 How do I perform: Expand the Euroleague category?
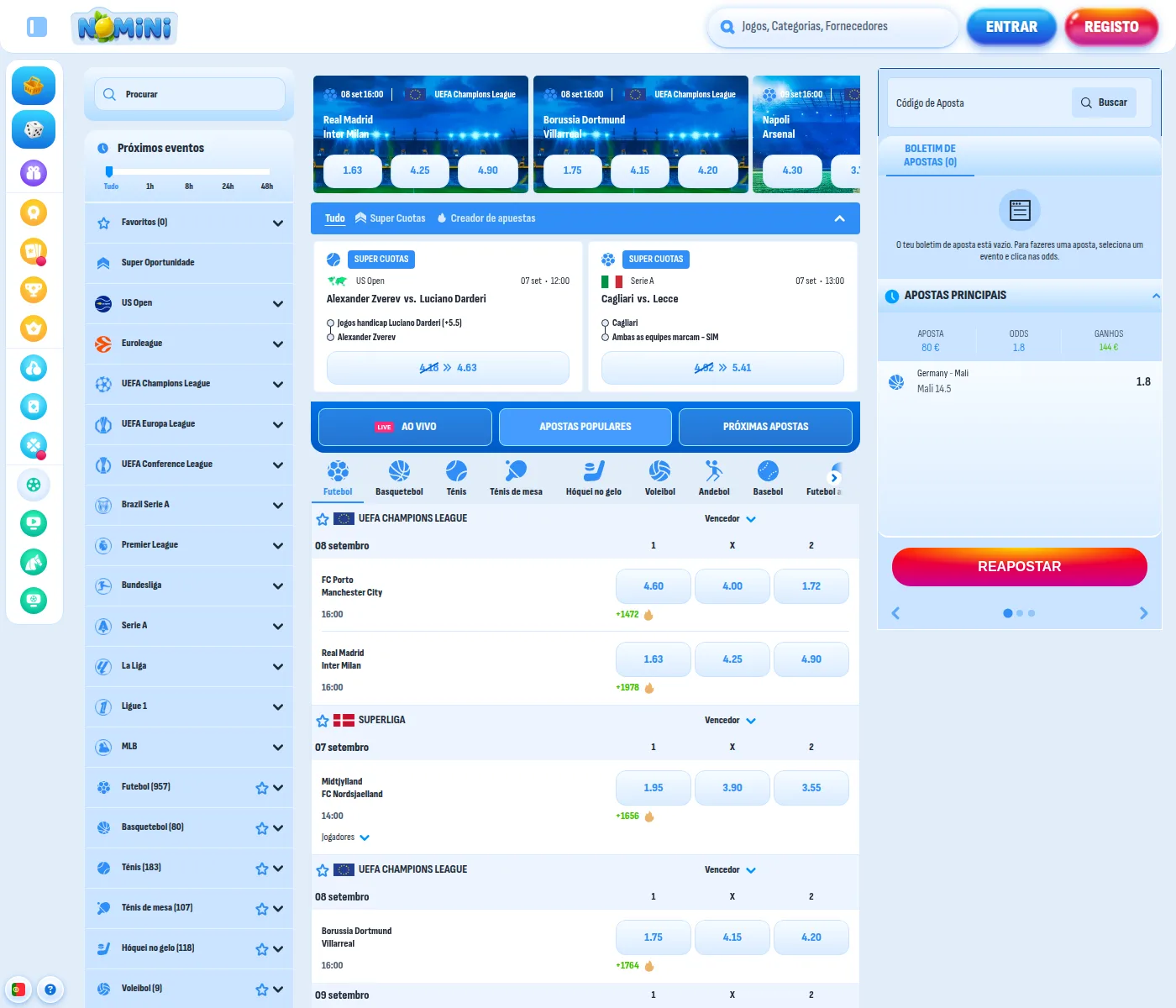pos(278,344)
